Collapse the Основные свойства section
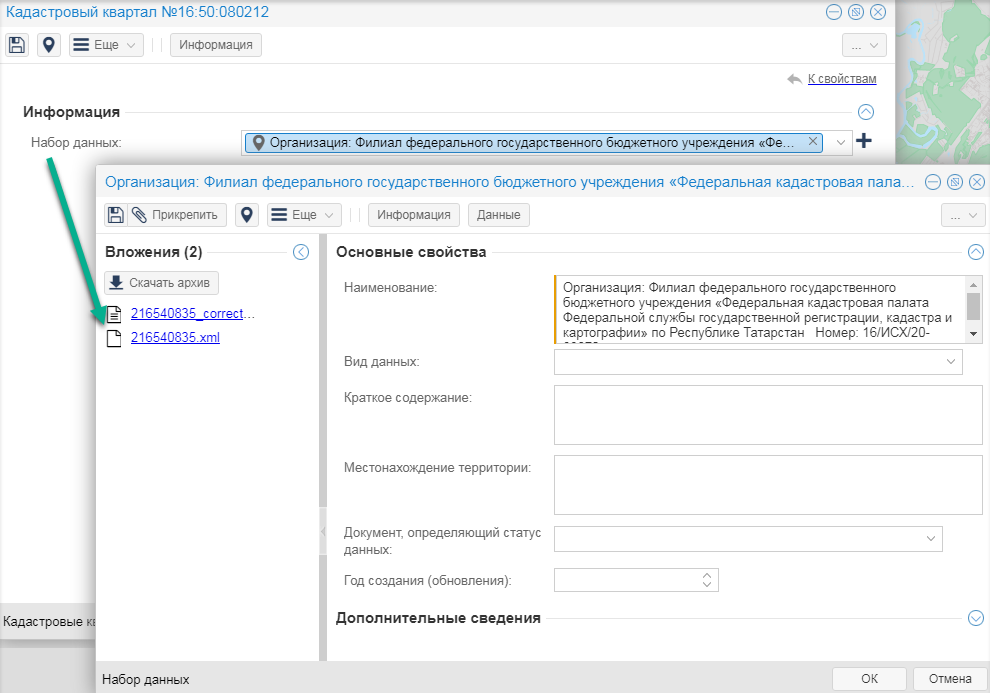990x693 pixels. point(975,252)
